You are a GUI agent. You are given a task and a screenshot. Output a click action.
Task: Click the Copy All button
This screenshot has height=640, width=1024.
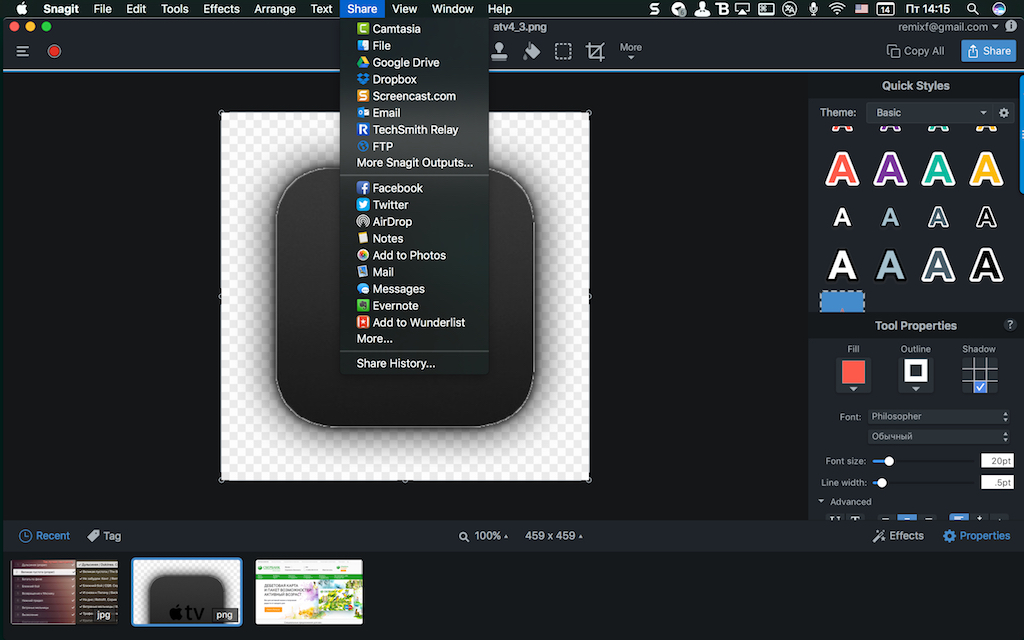tap(916, 51)
